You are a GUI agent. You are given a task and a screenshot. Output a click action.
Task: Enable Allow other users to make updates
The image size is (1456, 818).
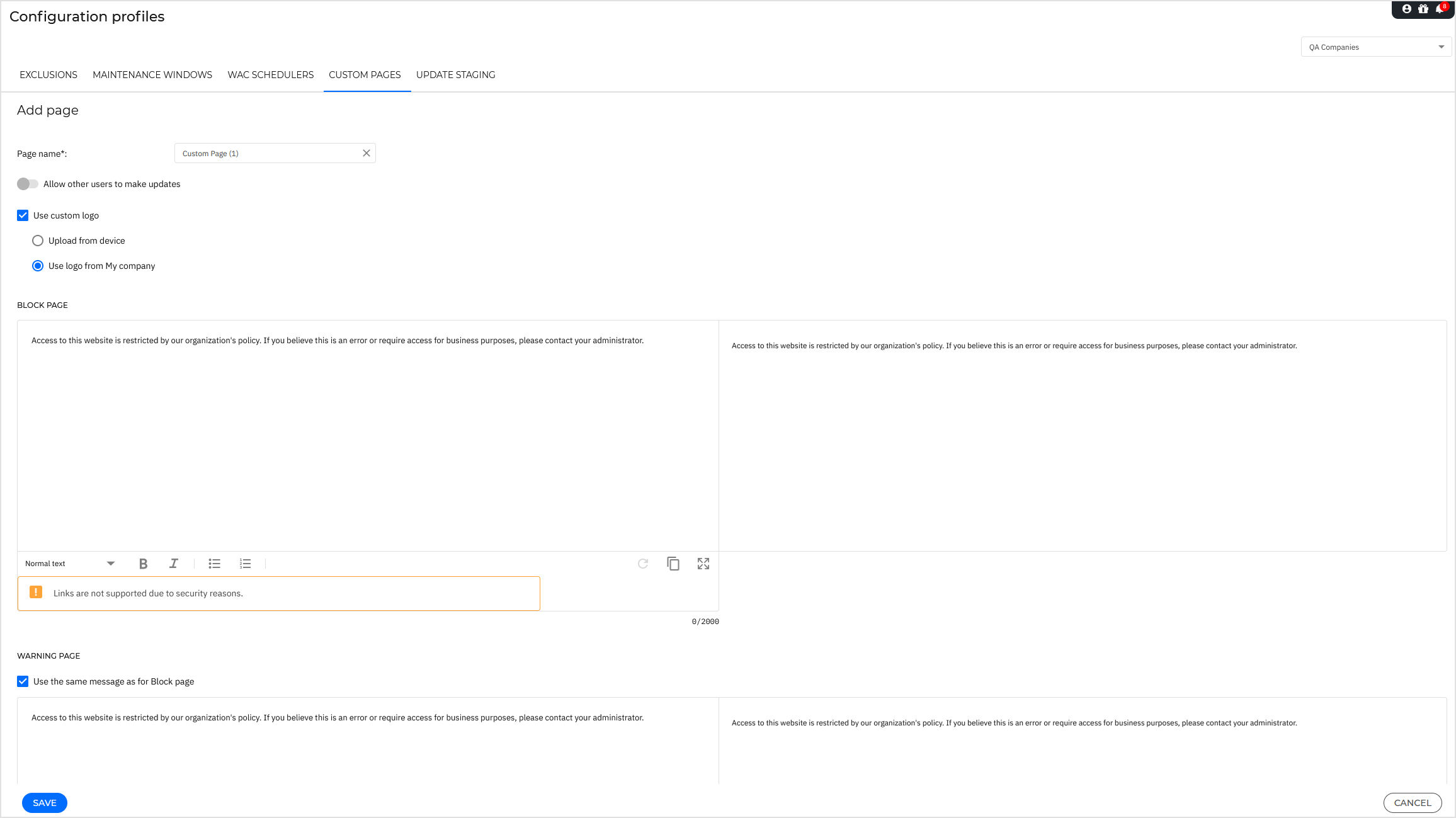click(x=27, y=184)
